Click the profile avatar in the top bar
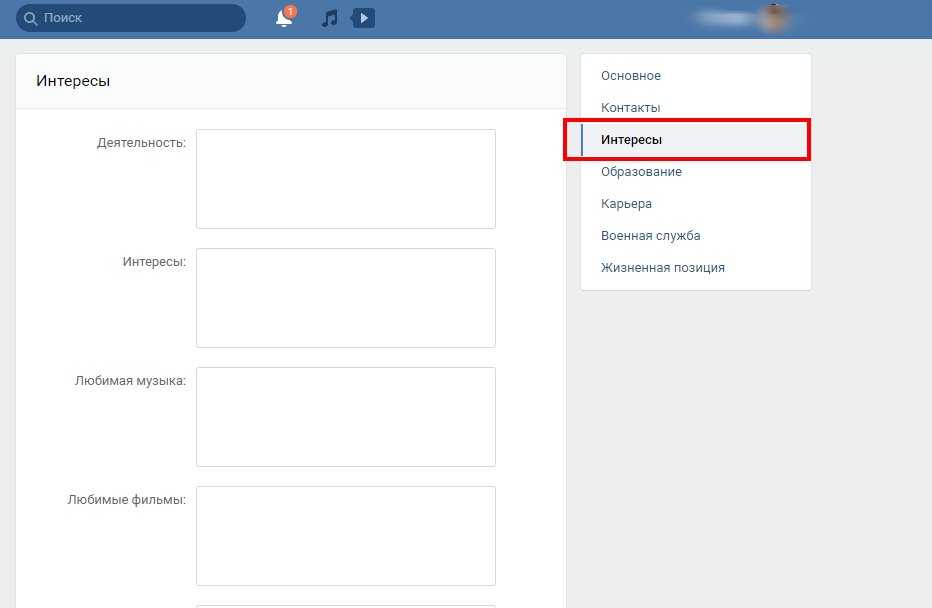 [772, 18]
